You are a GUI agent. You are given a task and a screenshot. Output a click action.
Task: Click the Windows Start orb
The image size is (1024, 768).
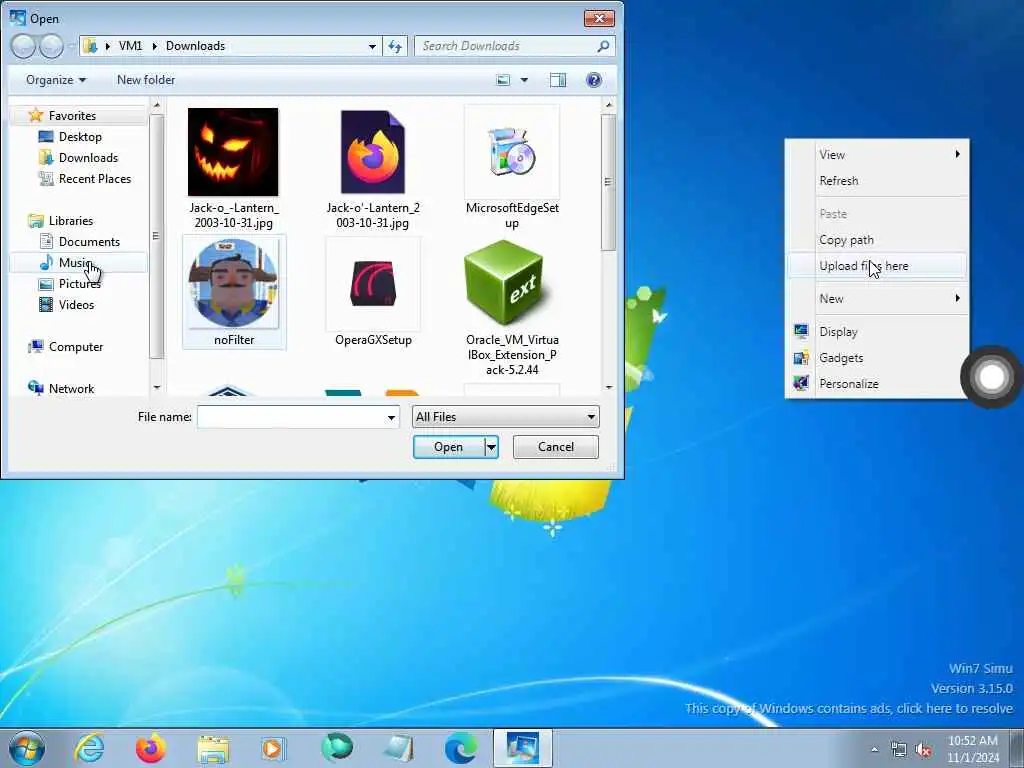coord(27,748)
